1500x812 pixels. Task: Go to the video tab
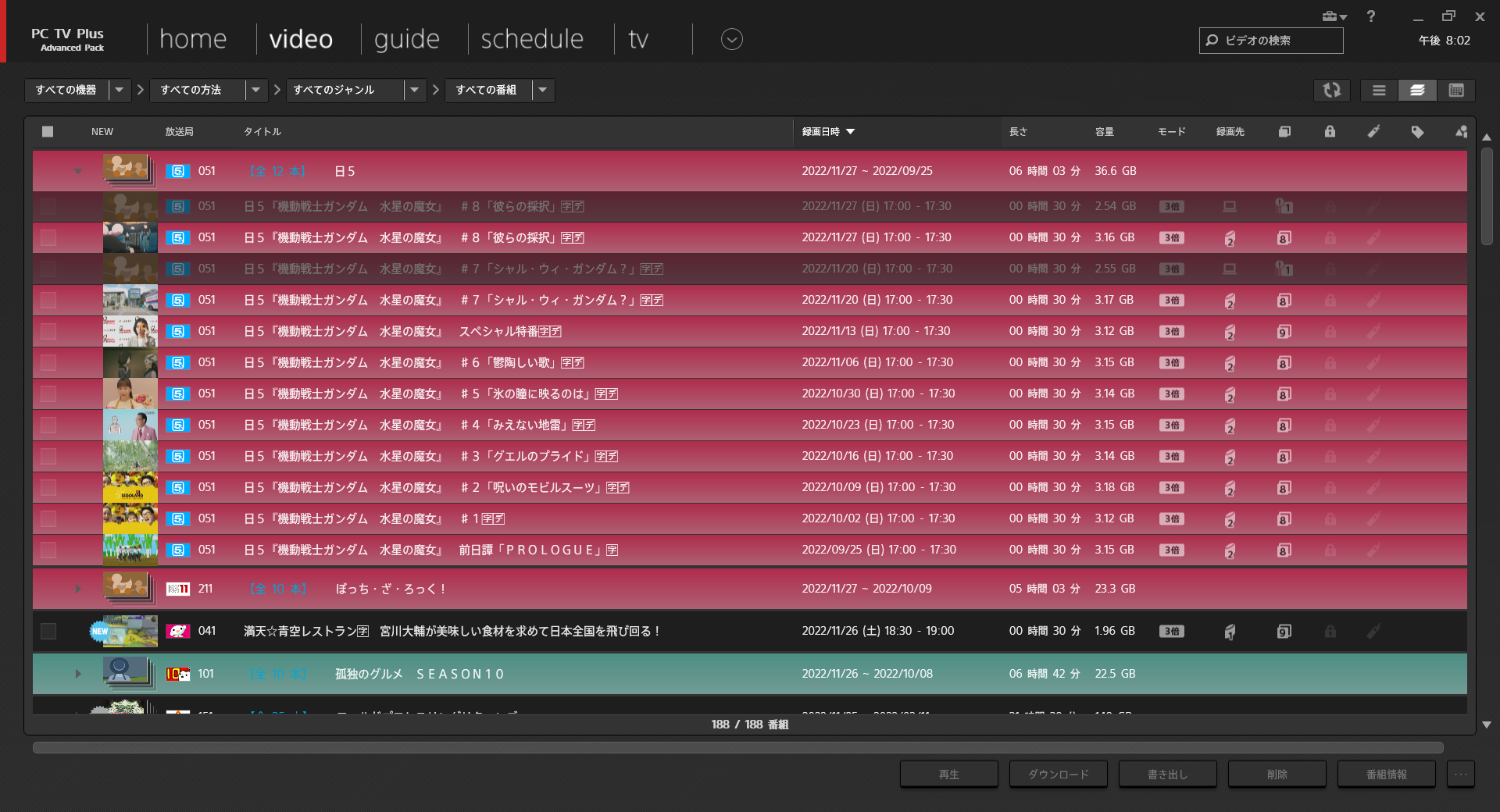pos(301,39)
